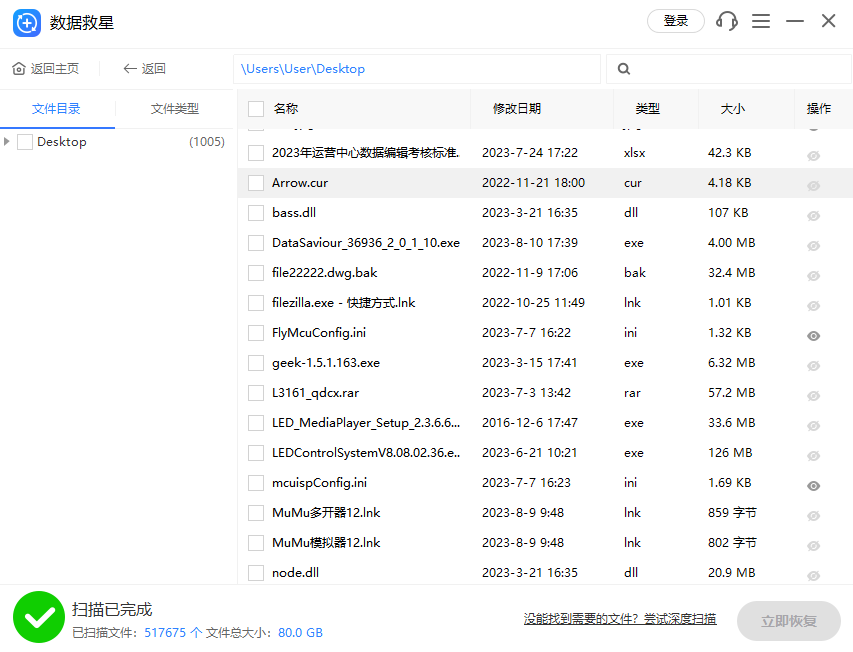Click the 数据救星 app logo
853x652 pixels.
coord(24,21)
